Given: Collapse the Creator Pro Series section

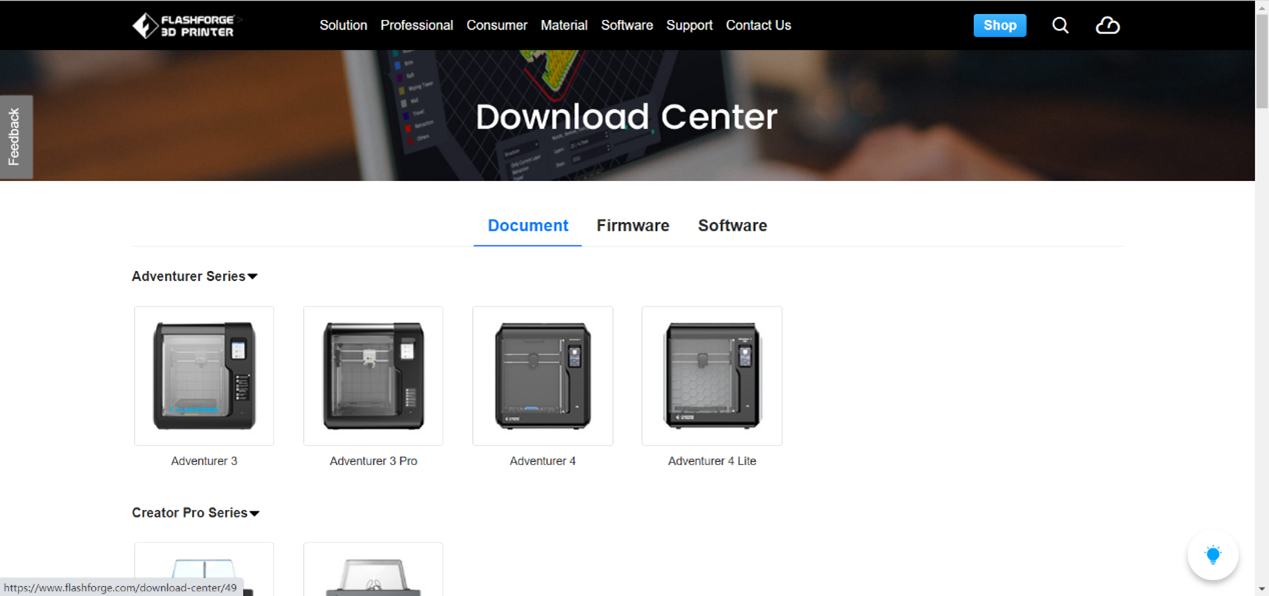Looking at the screenshot, I should tap(196, 512).
